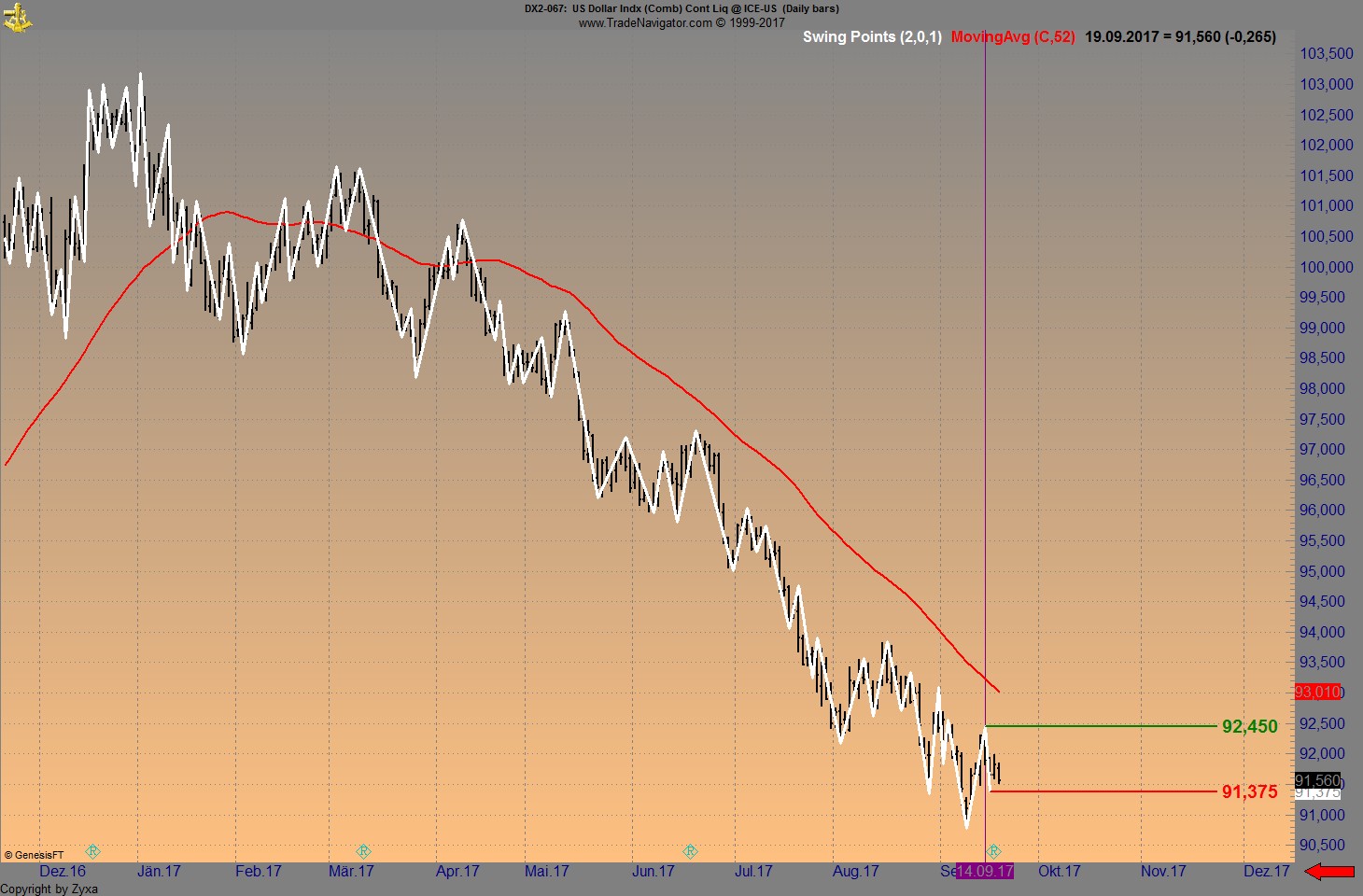Click the 92,500 price axis value
The height and width of the screenshot is (896, 1363).
(x=1323, y=723)
